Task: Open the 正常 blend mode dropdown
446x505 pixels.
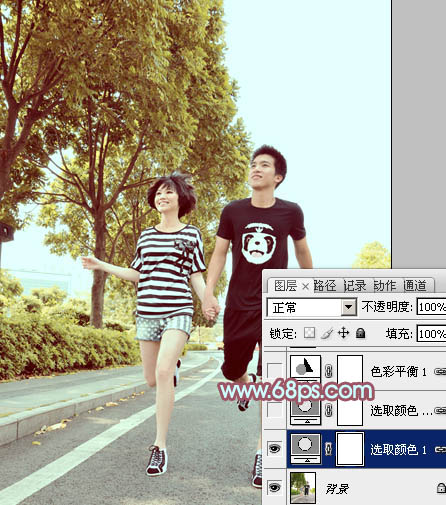Action: [311, 307]
